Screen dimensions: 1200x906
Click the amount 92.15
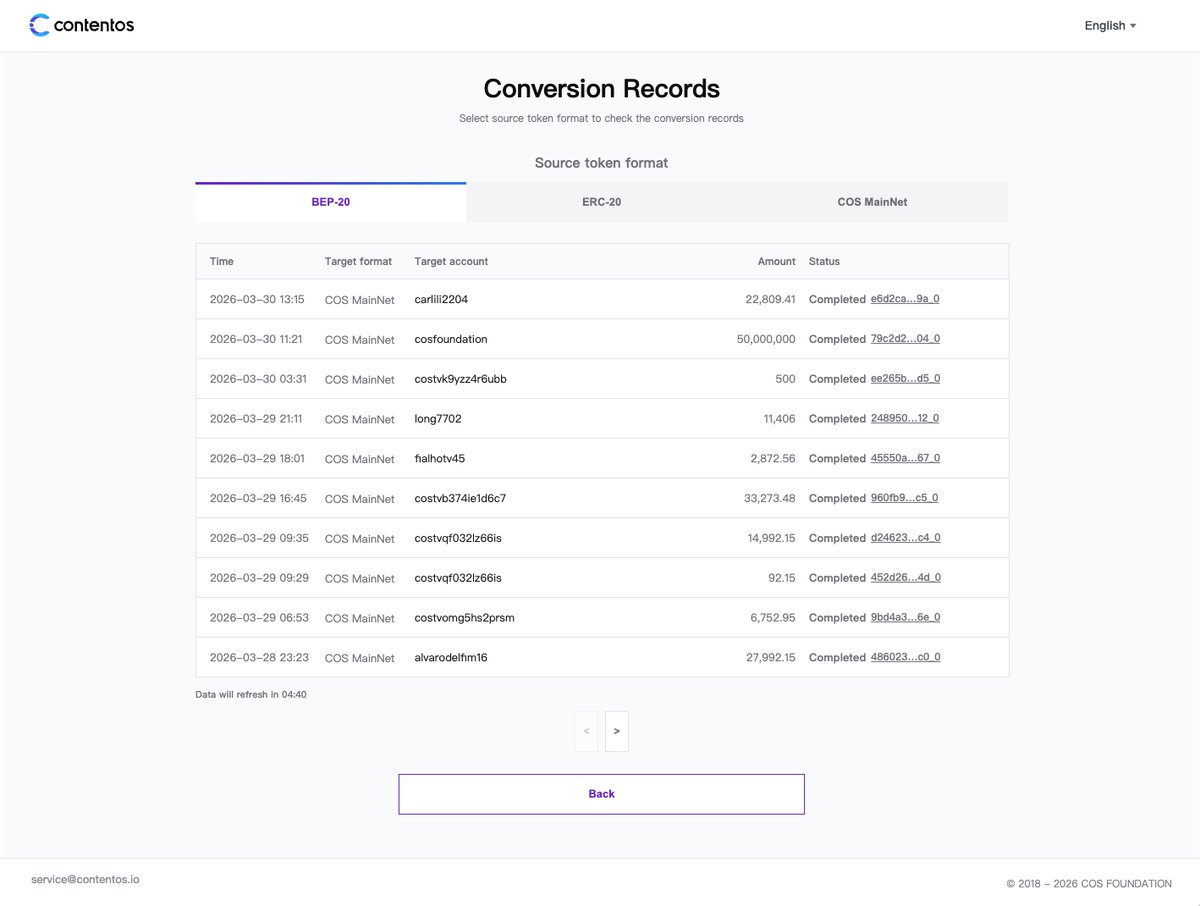pyautogui.click(x=782, y=578)
